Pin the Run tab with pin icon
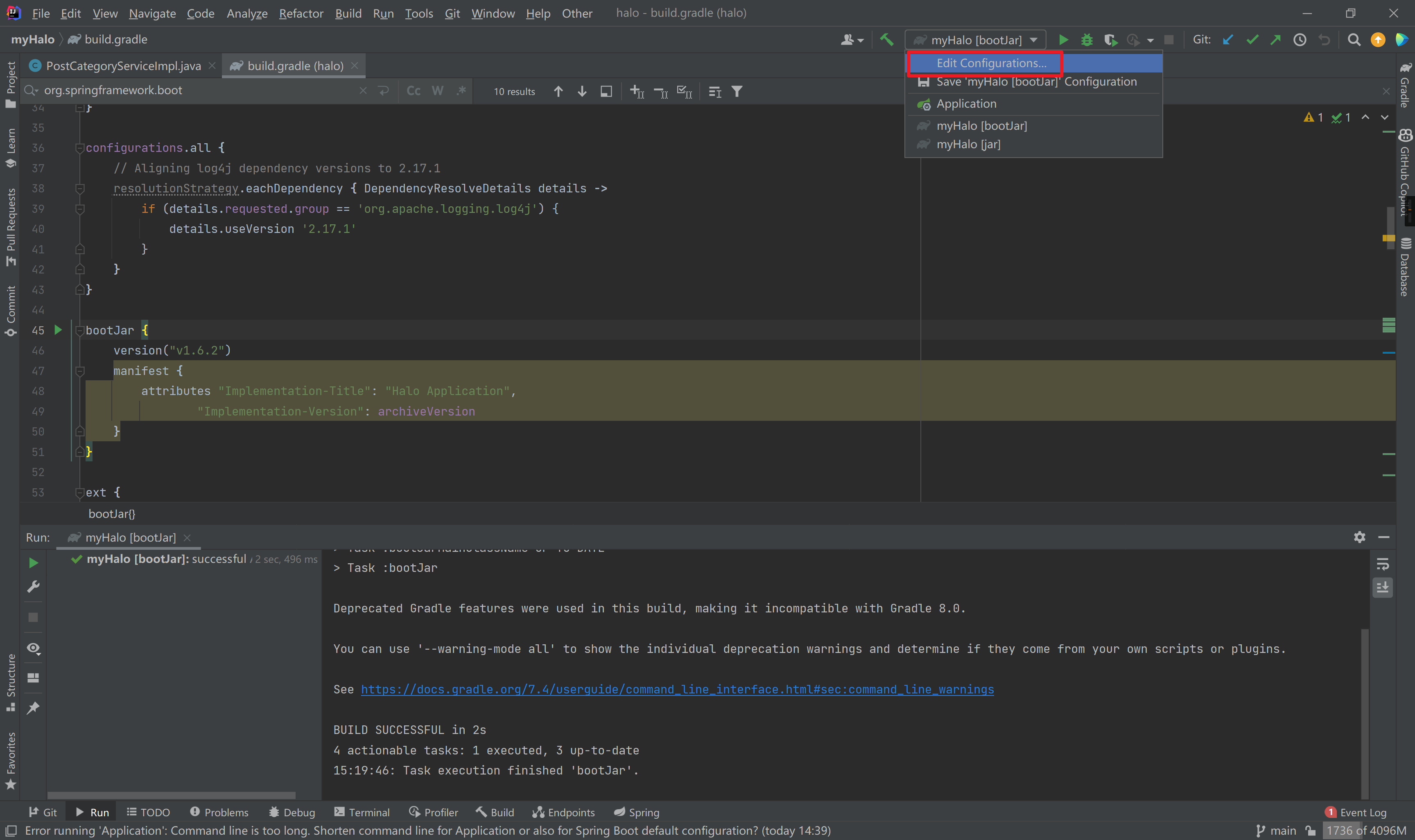Image resolution: width=1415 pixels, height=840 pixels. 34,708
